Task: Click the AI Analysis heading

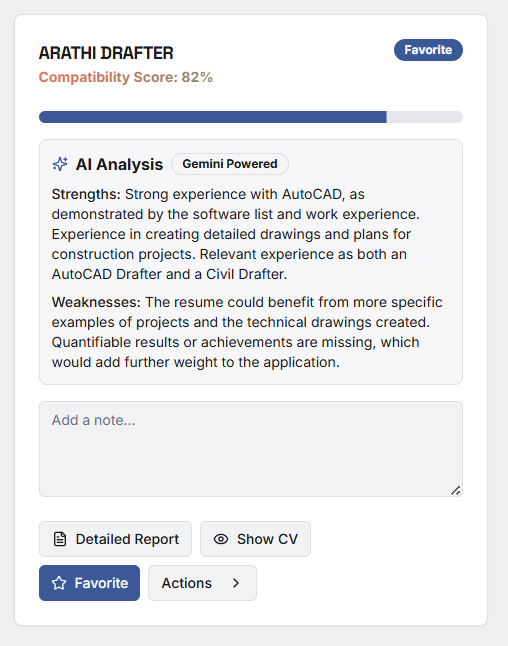Action: 119,164
